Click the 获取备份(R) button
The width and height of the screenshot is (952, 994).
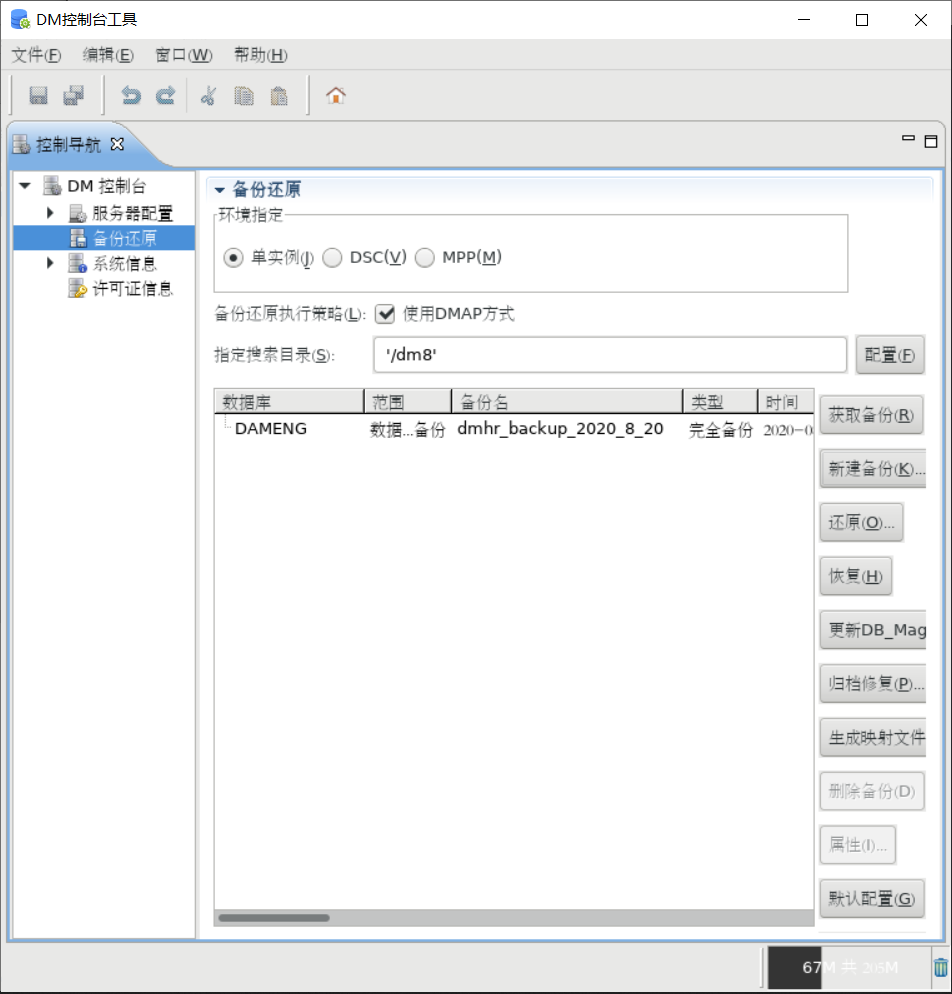[x=872, y=415]
